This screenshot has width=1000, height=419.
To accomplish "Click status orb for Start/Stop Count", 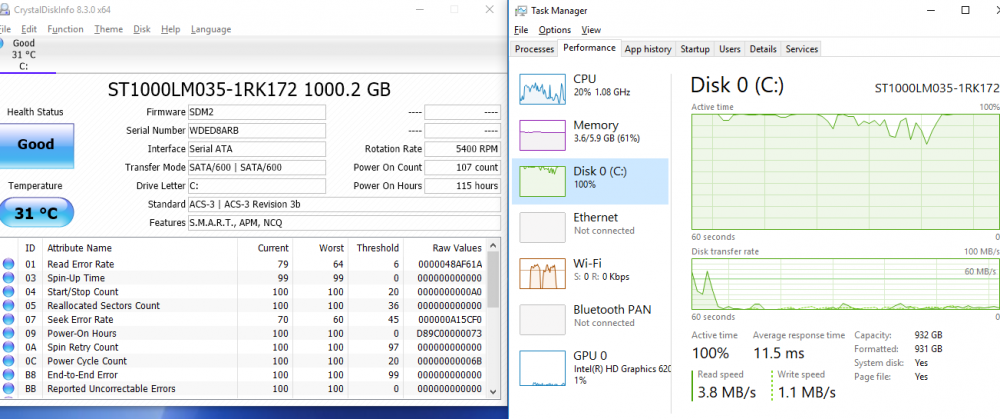I will pos(8,292).
